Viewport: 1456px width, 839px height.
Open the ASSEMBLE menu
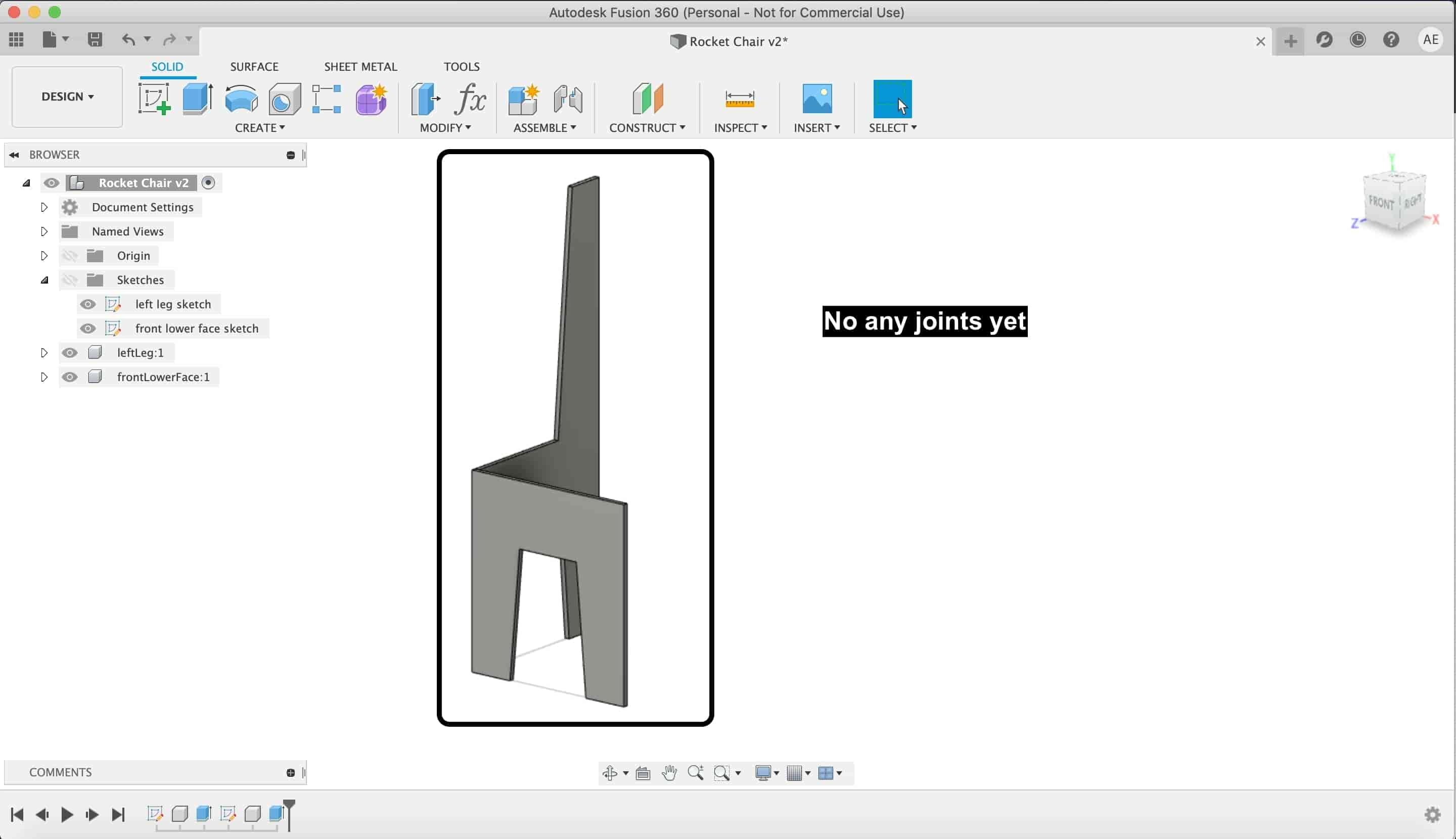pos(544,127)
